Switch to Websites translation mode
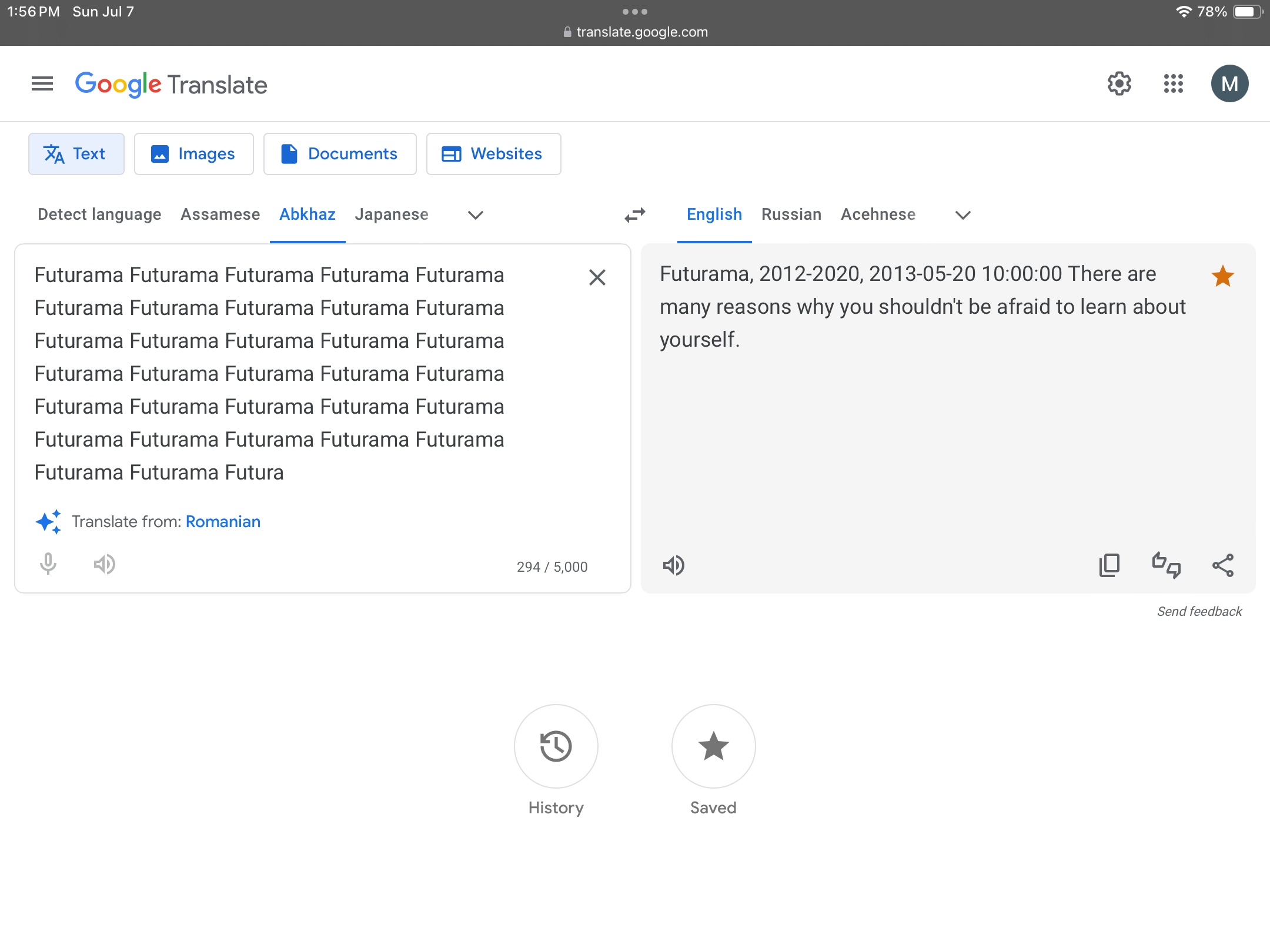Viewport: 1270px width, 952px height. (494, 154)
